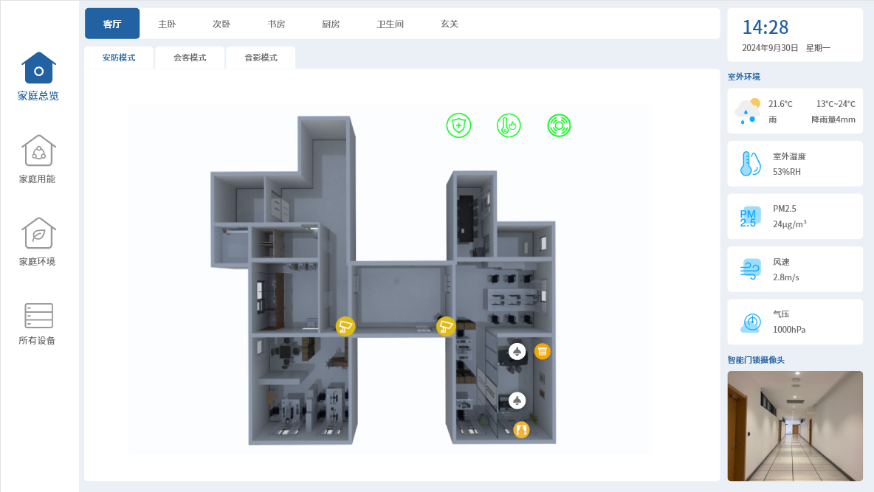This screenshot has width=874, height=492.
Task: Go to 家庭环境 home environment icon
Action: pos(38,233)
